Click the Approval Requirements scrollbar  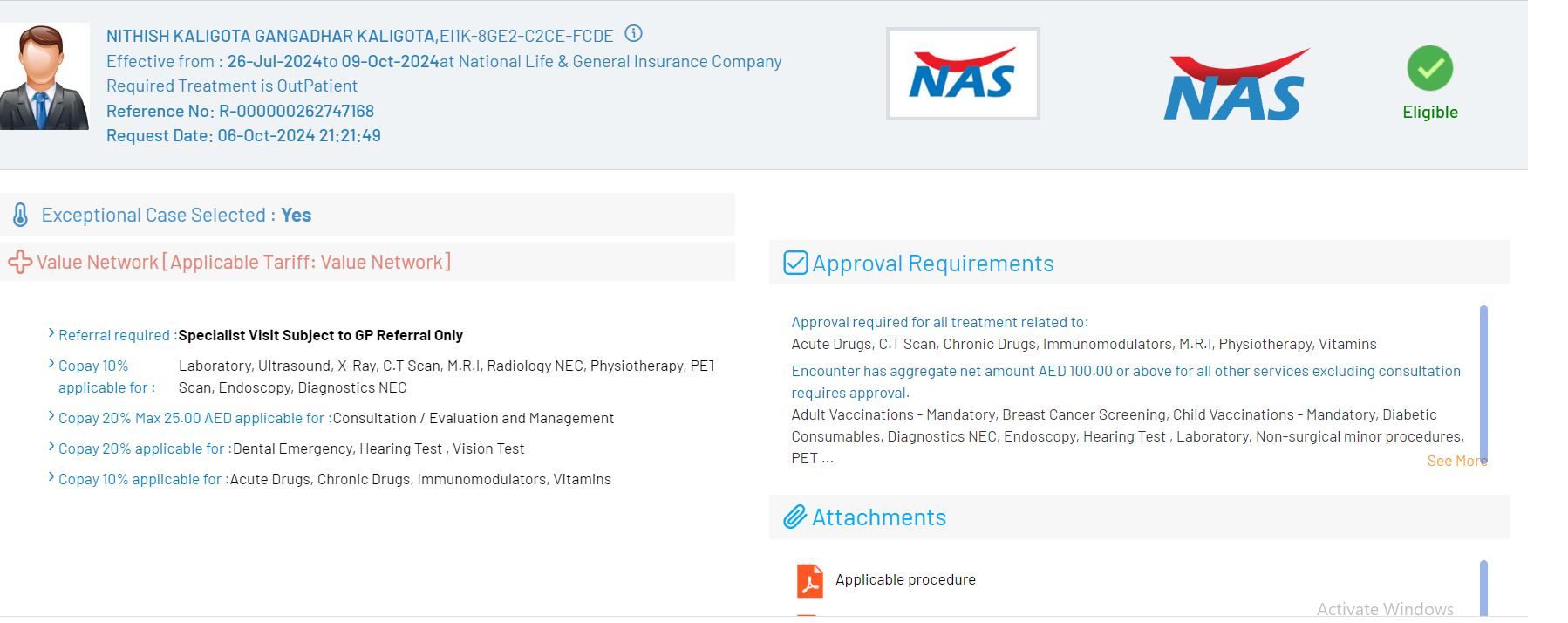click(x=1483, y=384)
